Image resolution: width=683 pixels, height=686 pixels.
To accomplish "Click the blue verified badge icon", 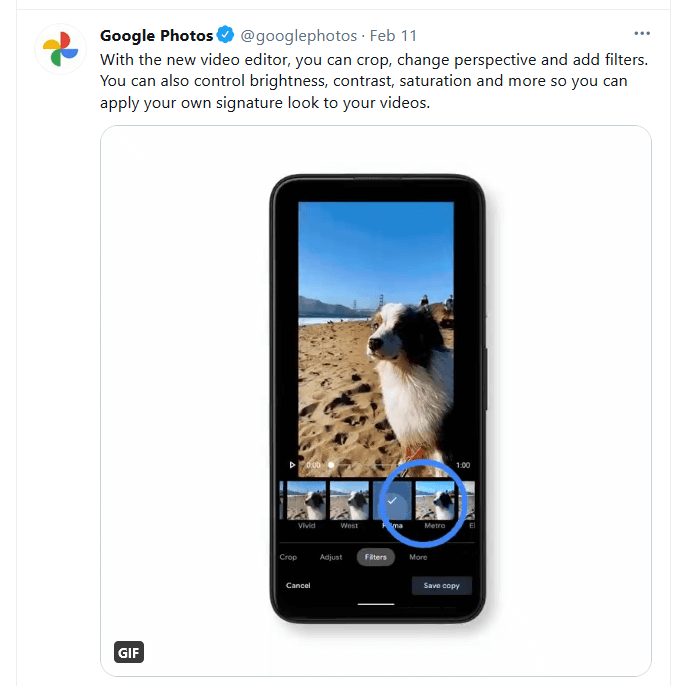I will [x=225, y=35].
